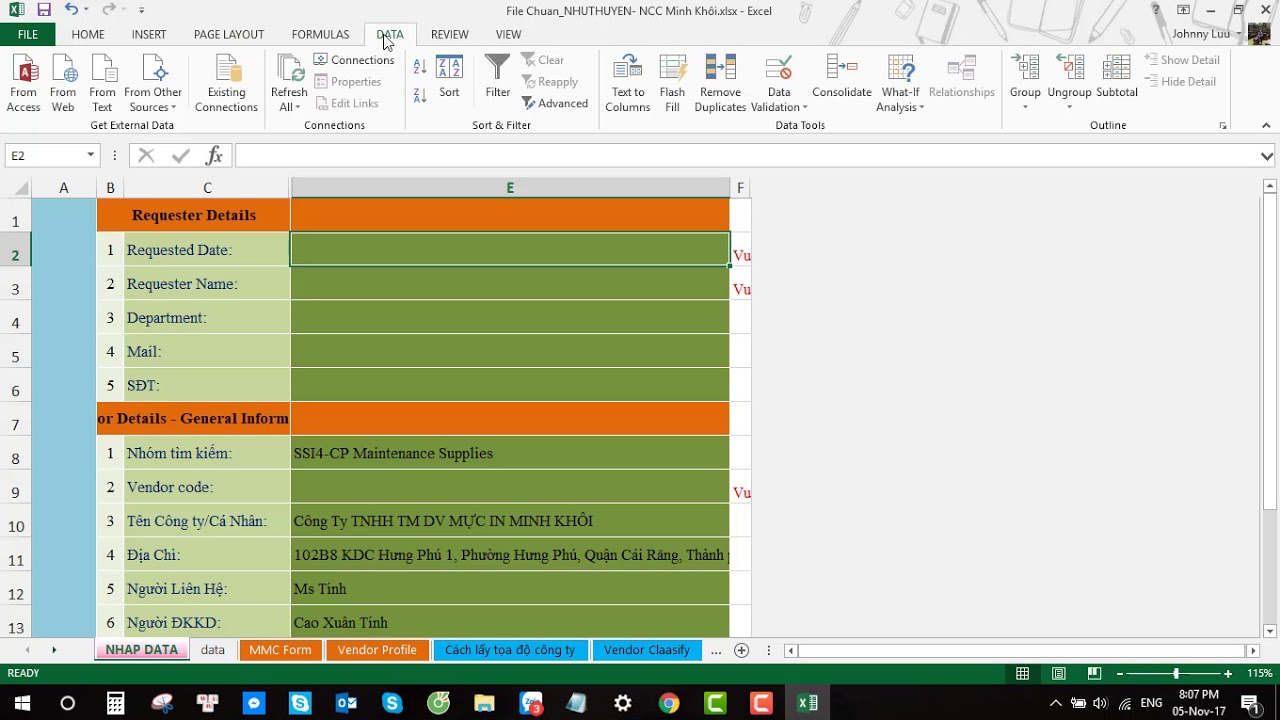The image size is (1280, 720).
Task: Open Consolidate tool
Action: click(x=841, y=78)
